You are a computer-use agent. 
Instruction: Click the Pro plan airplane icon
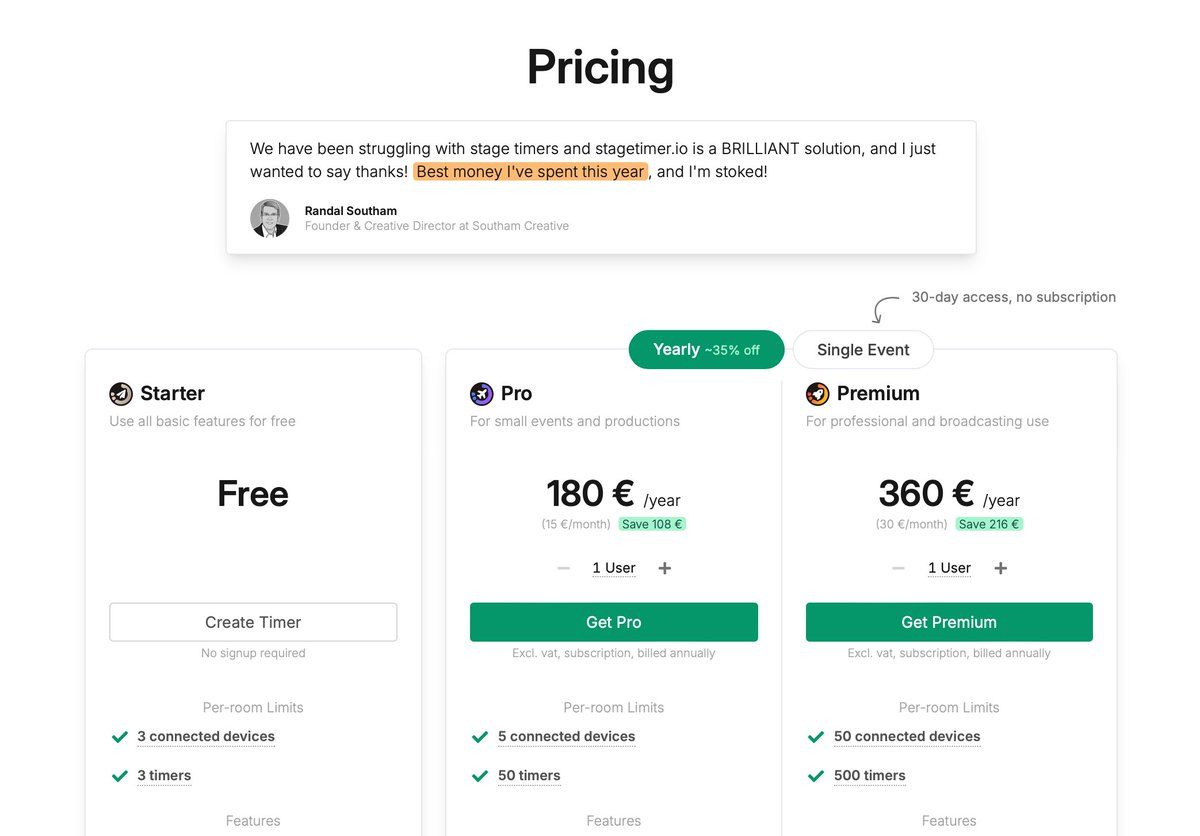coord(482,394)
